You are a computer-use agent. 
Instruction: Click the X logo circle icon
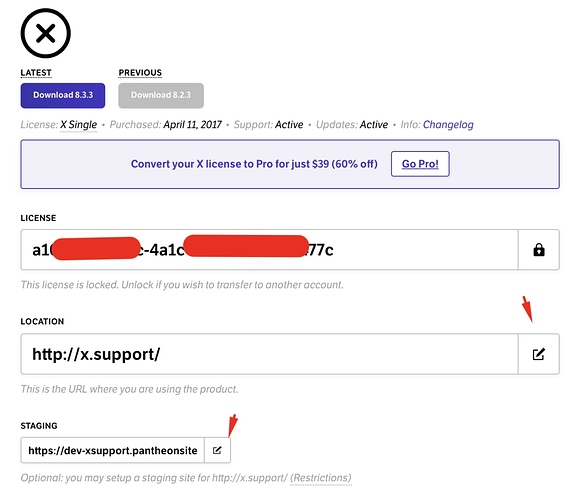46,33
